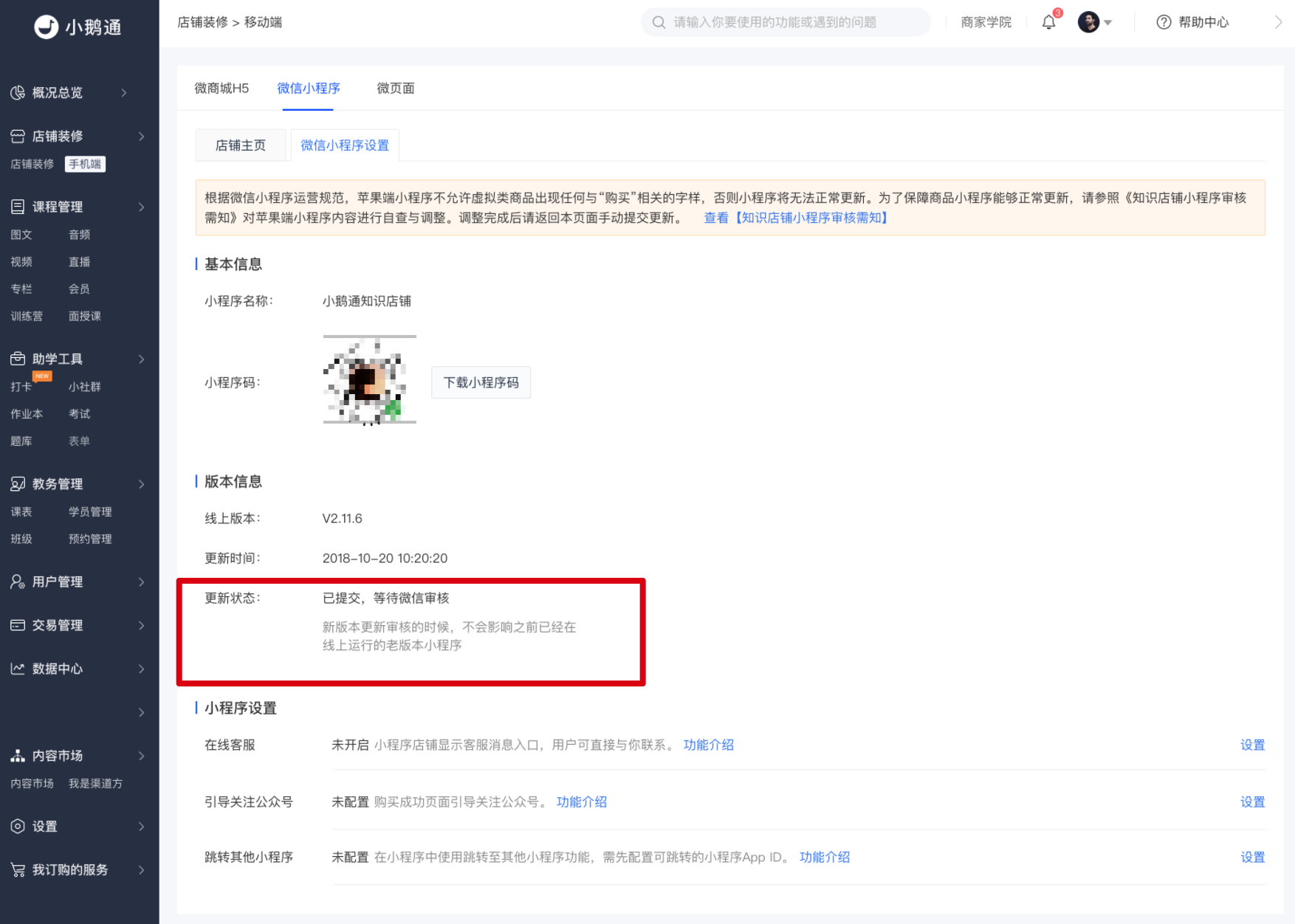The width and height of the screenshot is (1295, 924).
Task: Focus the function search input field
Action: pyautogui.click(x=786, y=22)
